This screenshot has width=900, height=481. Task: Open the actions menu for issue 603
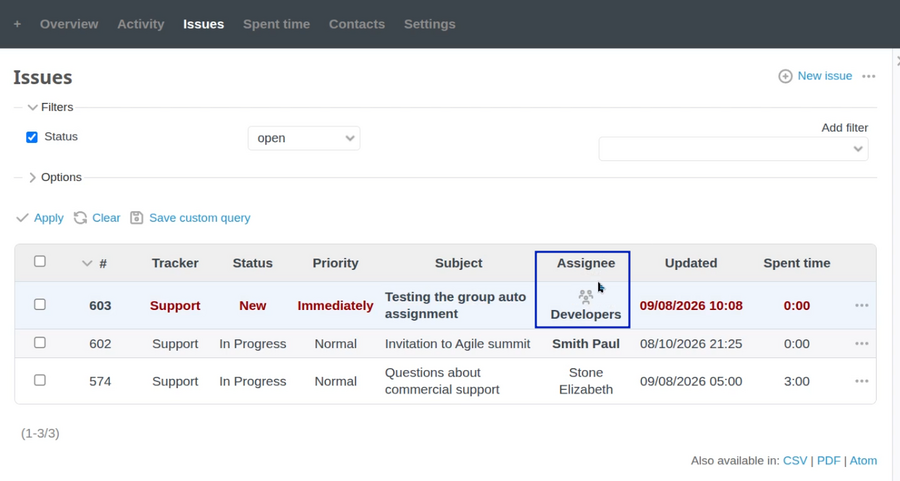click(862, 305)
